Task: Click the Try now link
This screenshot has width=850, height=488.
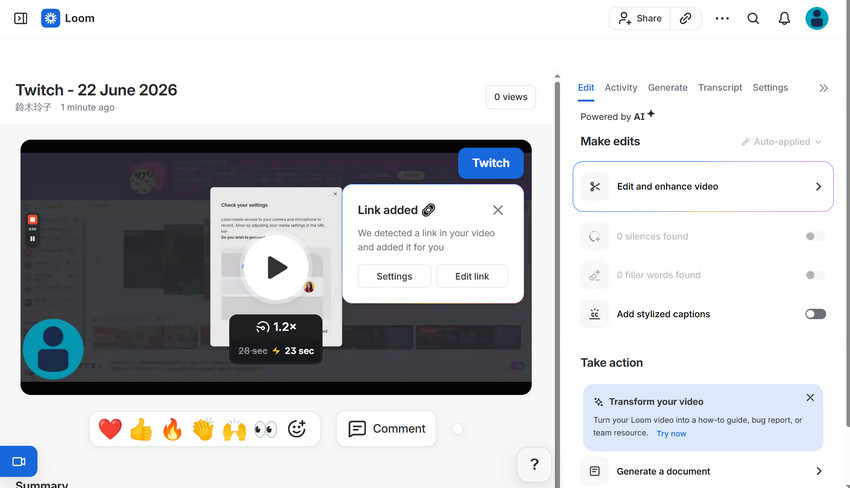Action: click(x=671, y=434)
